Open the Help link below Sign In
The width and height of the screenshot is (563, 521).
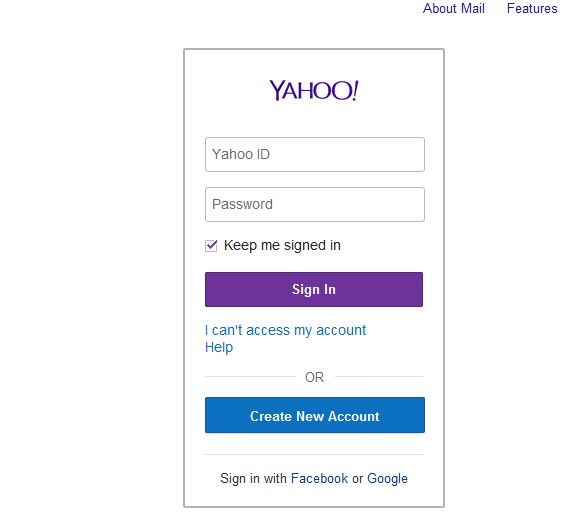point(219,347)
